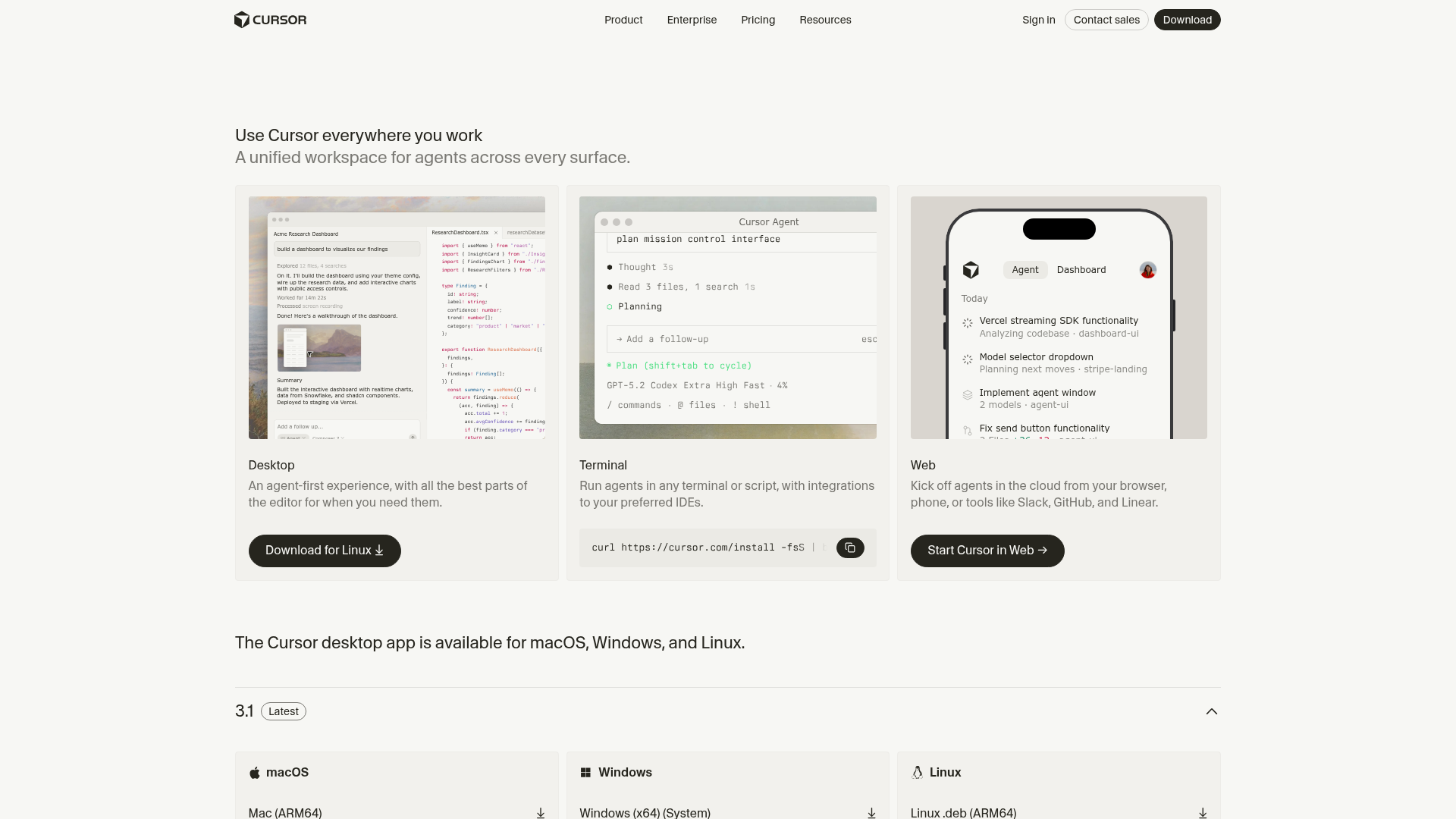Click the Start Cursor in Web button
This screenshot has width=1456, height=819.
click(x=987, y=551)
